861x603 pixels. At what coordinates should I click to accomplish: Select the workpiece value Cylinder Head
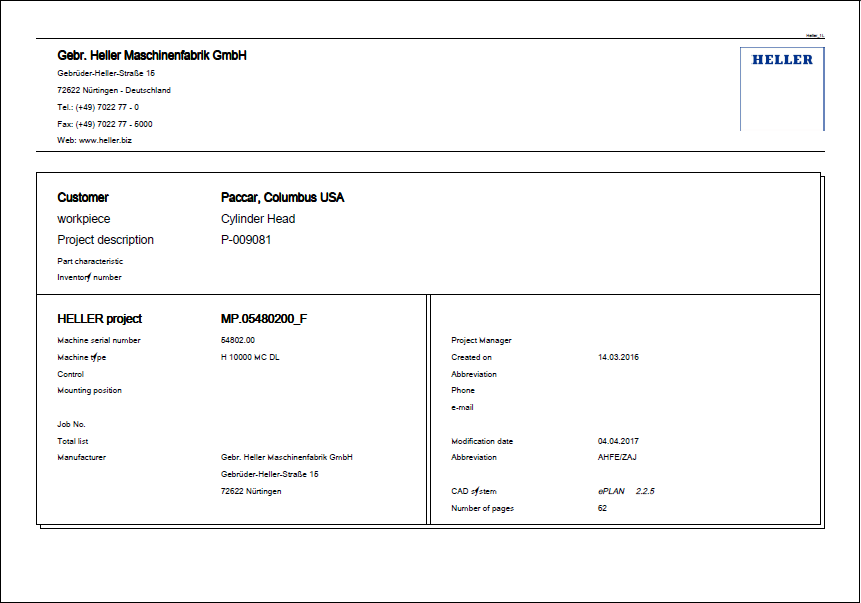pyautogui.click(x=258, y=219)
